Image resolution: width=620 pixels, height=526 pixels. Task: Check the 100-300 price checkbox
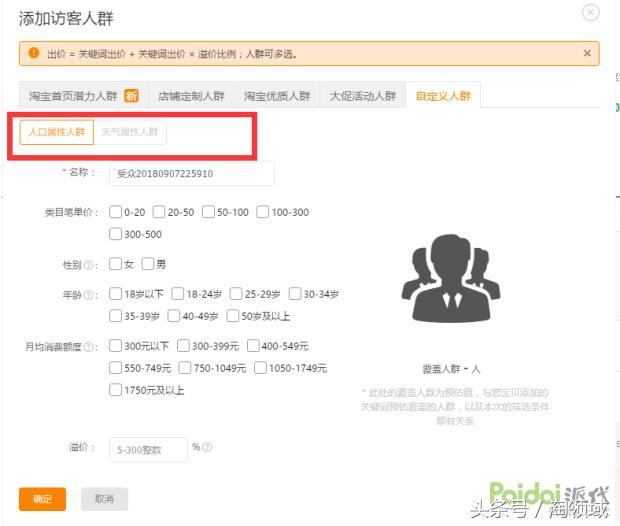(262, 212)
